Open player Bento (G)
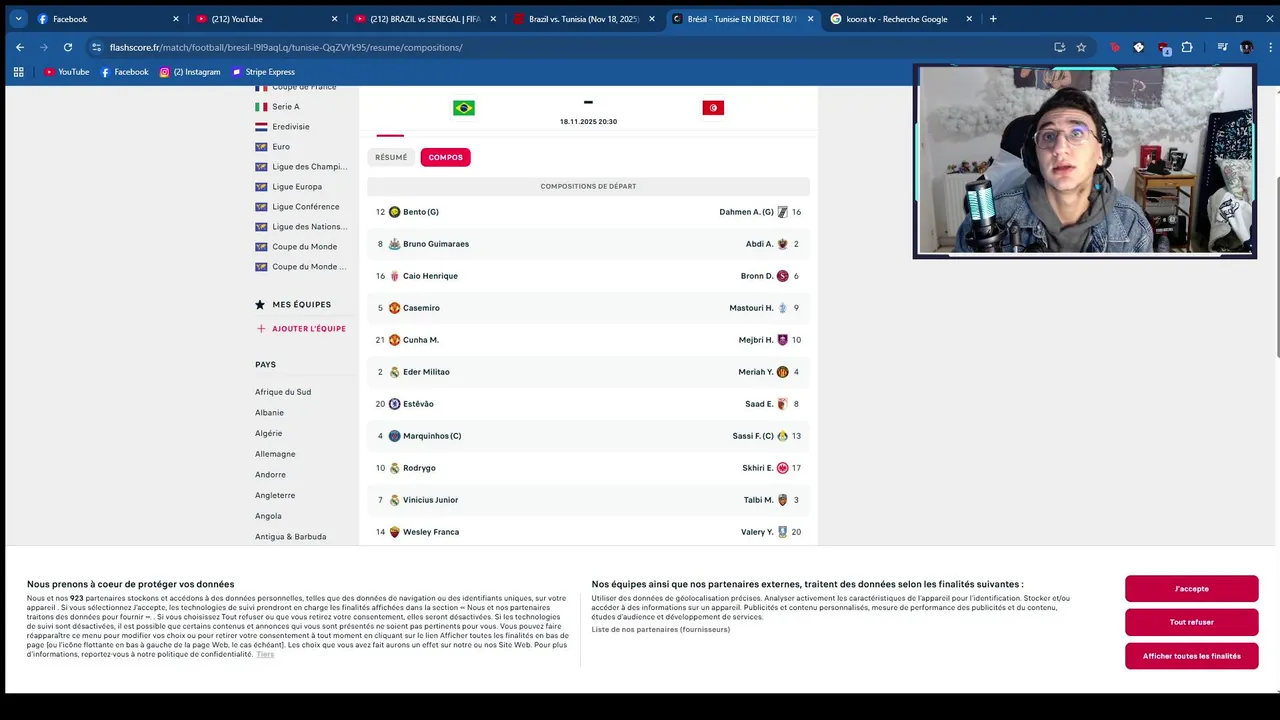 (x=421, y=212)
